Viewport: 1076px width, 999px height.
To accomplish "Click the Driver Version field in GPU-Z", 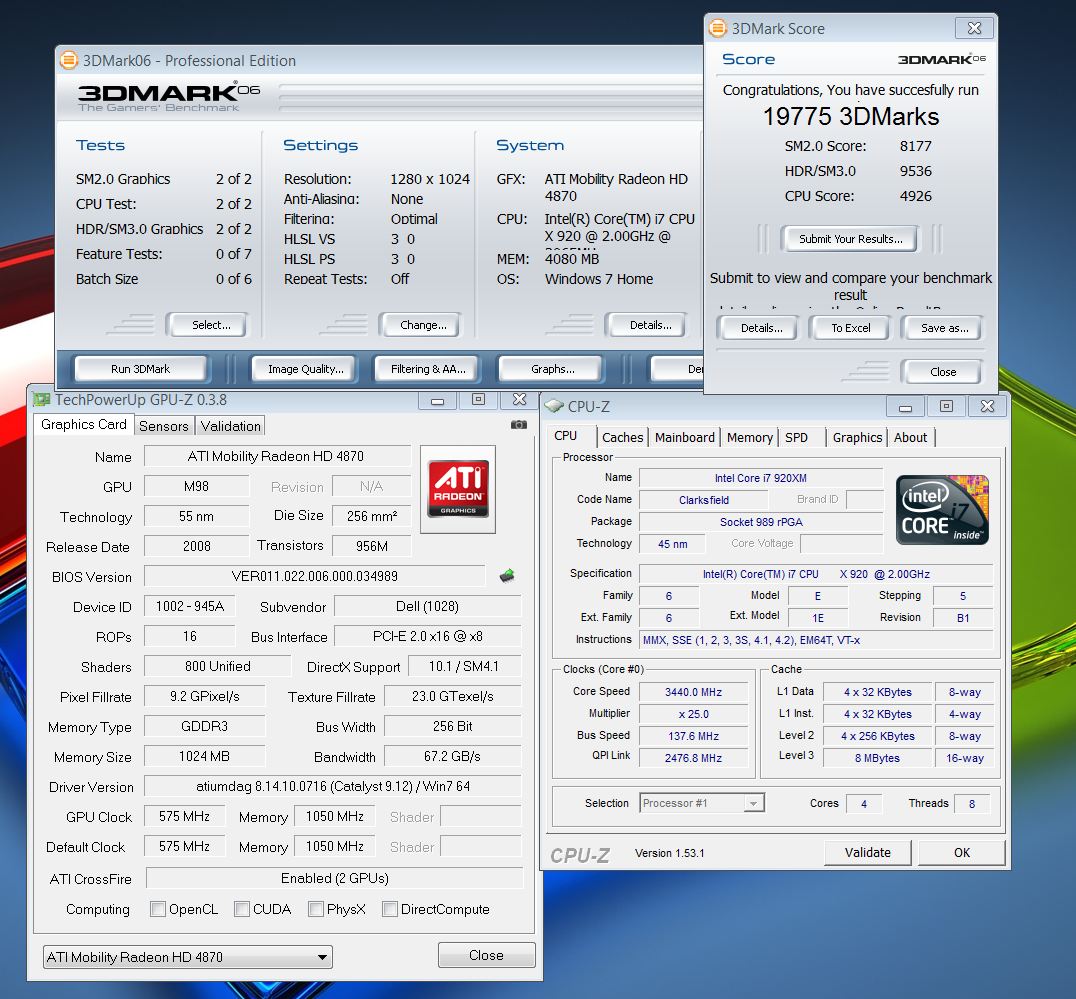I will pos(333,786).
